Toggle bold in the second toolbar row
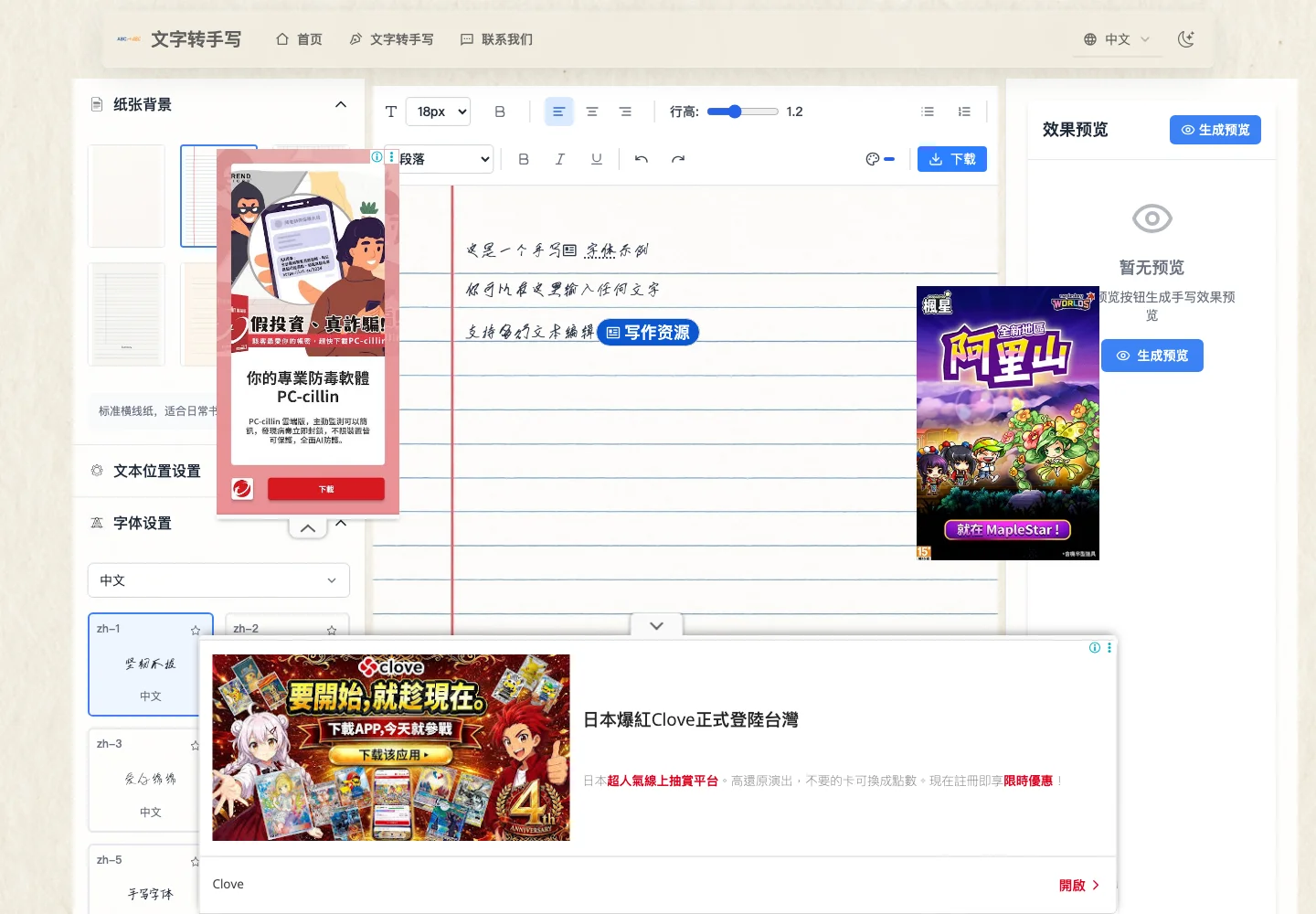 524,159
